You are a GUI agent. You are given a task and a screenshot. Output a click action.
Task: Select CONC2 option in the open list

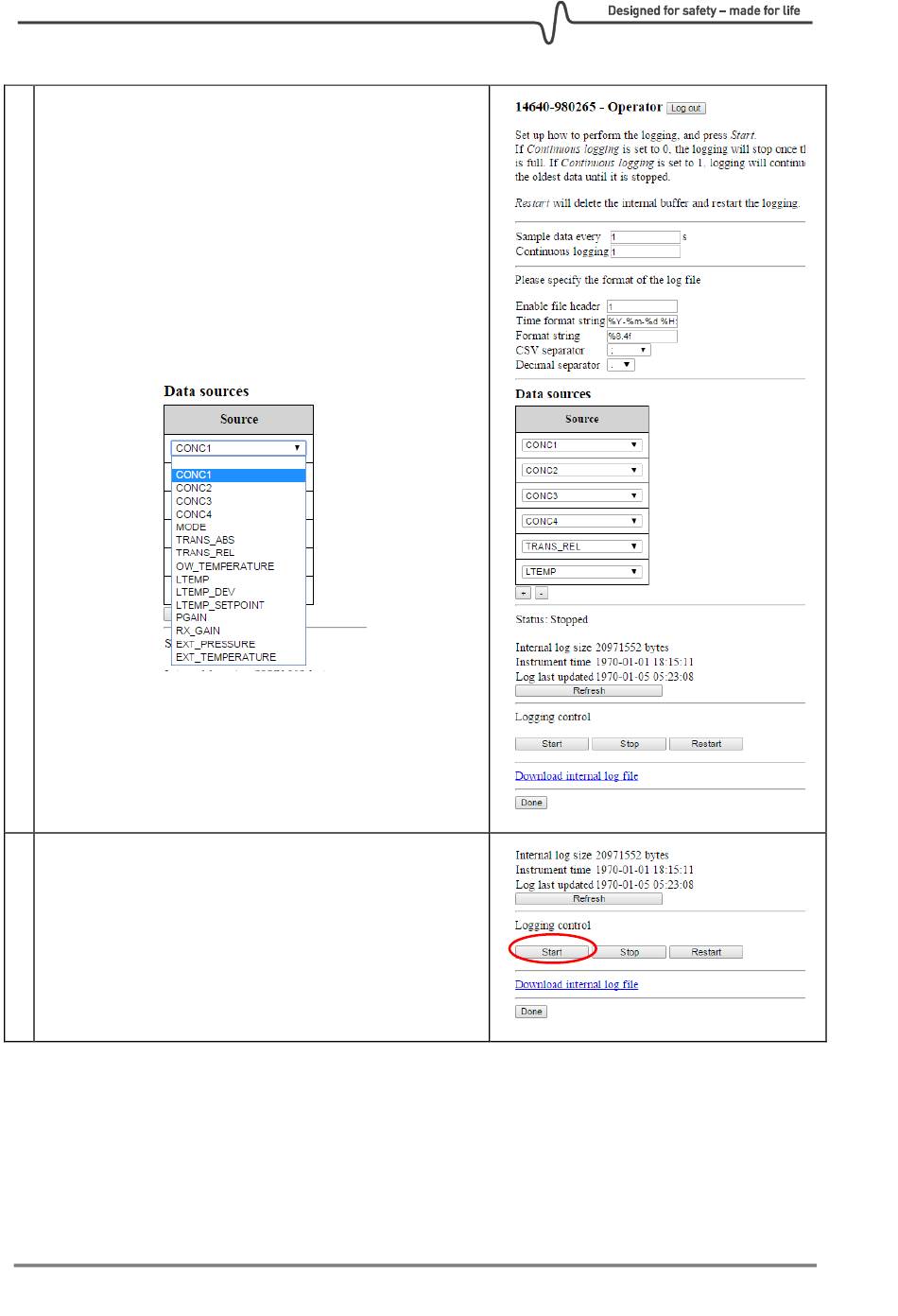pos(238,489)
